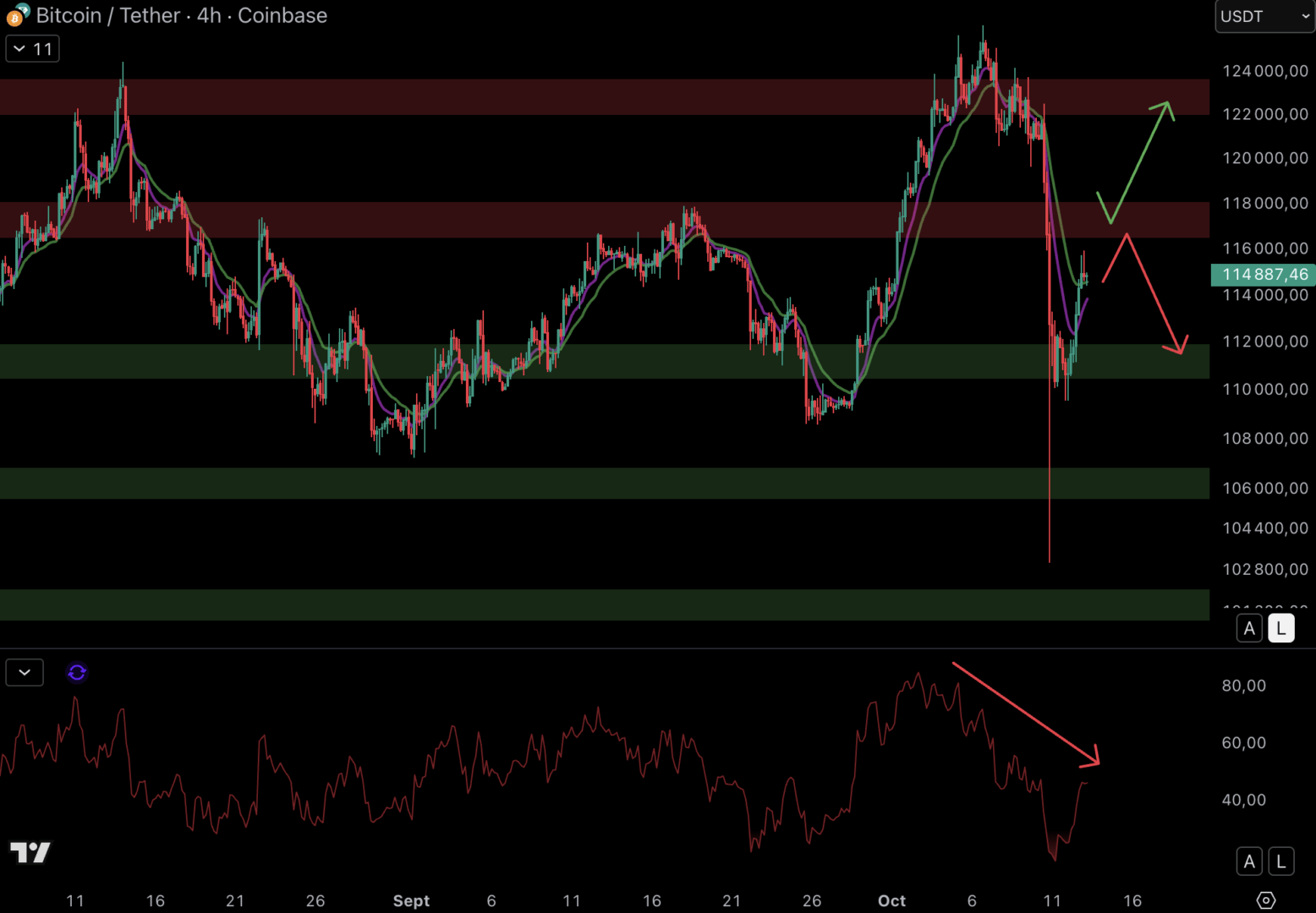Click the long red wick candle near Oct 11
1316x913 pixels.
[x=1050, y=473]
